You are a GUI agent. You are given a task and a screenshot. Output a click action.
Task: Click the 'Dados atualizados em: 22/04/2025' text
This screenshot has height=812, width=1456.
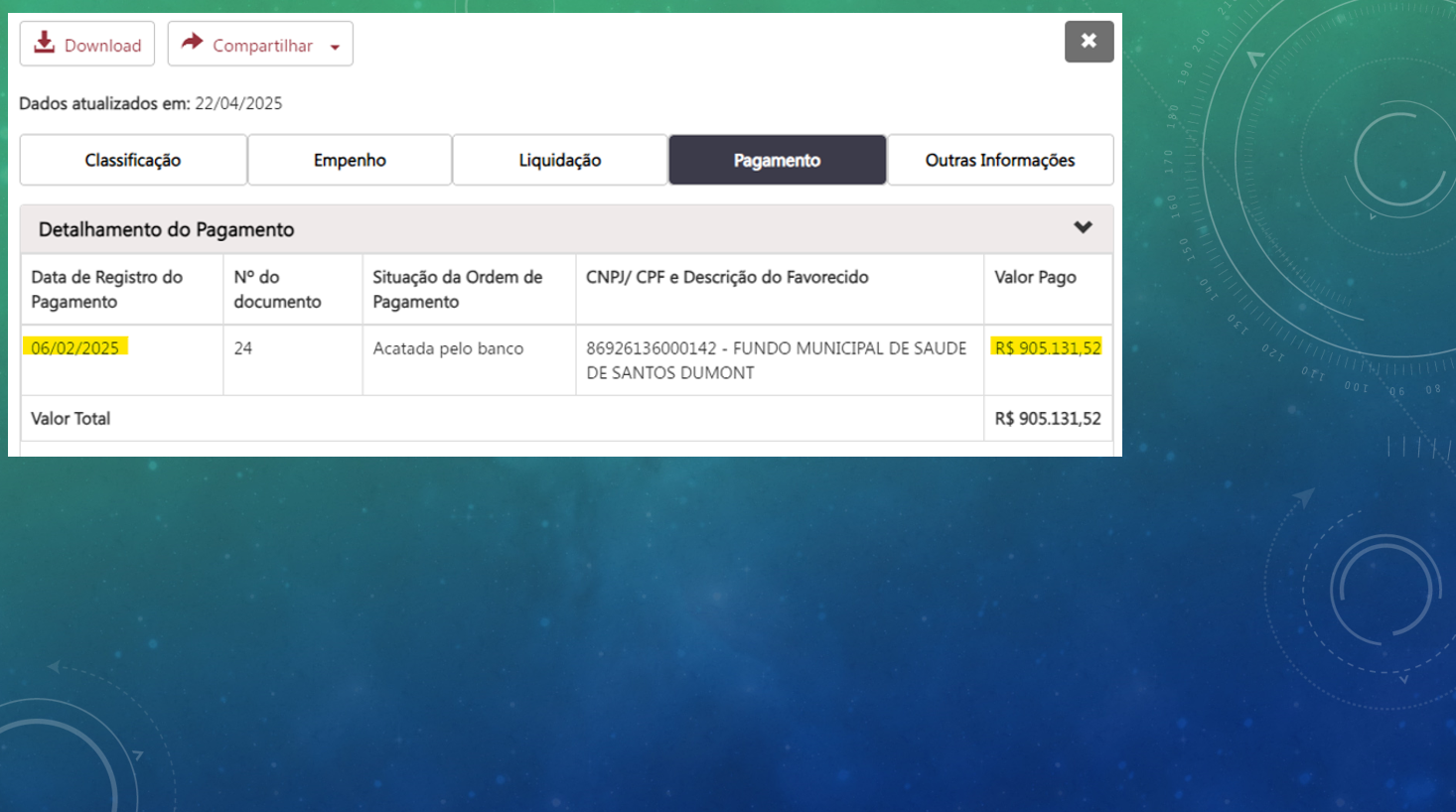(151, 103)
